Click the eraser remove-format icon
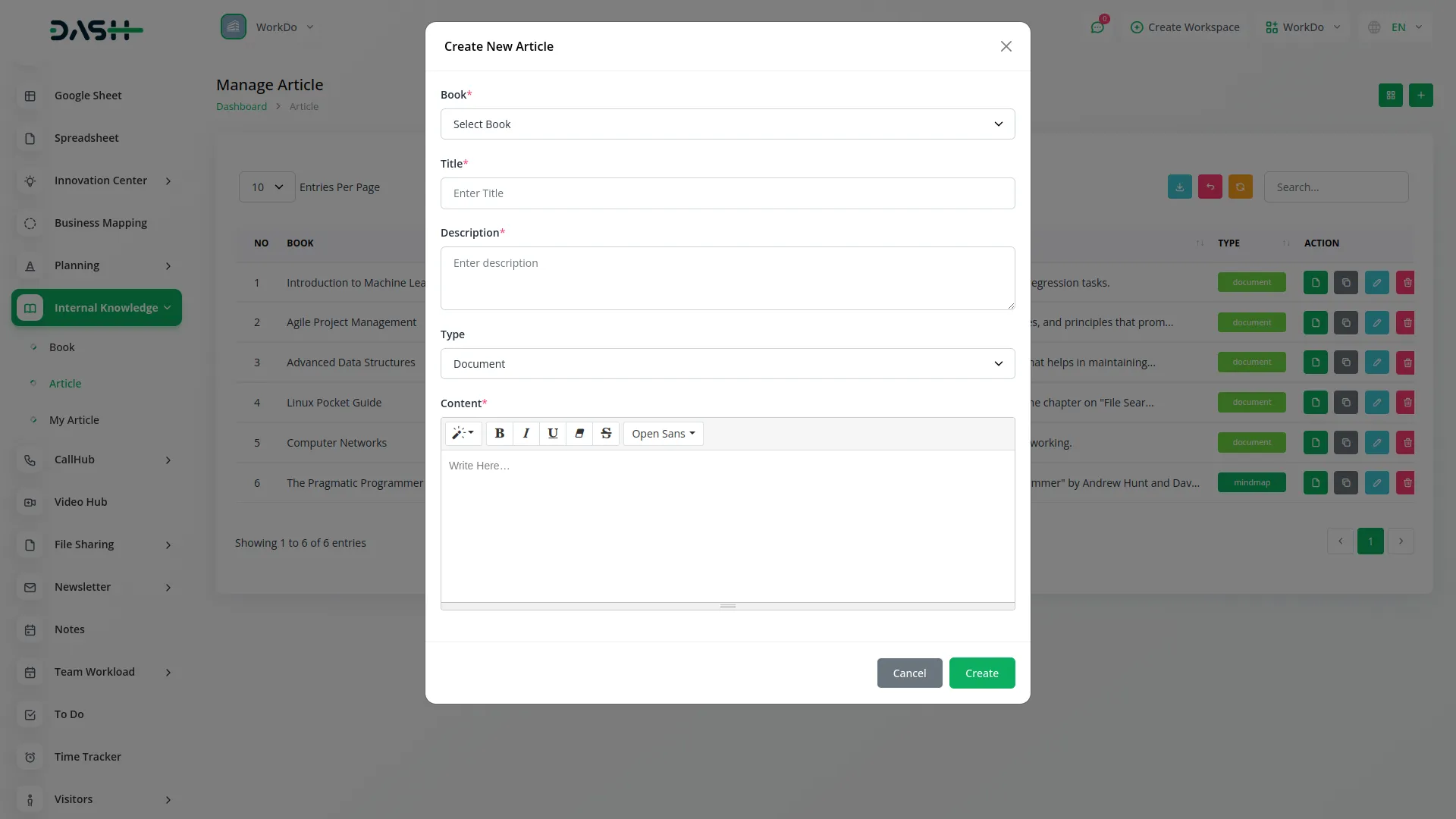The width and height of the screenshot is (1456, 819). click(x=579, y=433)
